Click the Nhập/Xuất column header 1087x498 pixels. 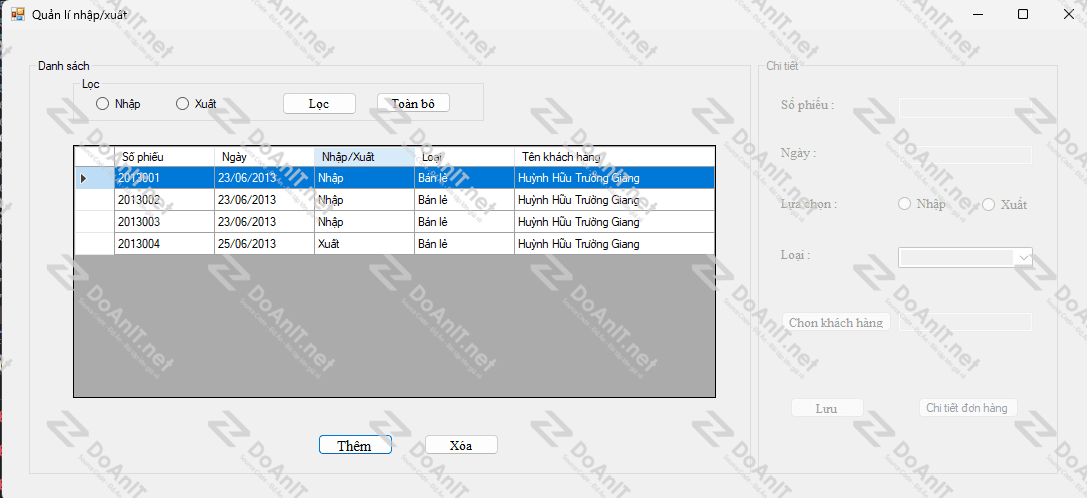coord(364,157)
